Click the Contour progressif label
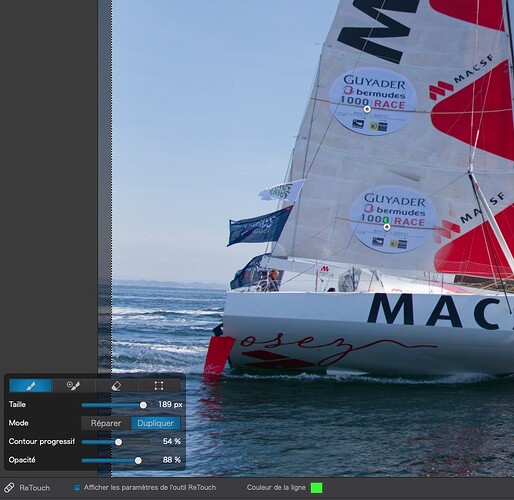Screen dimensions: 514x500 pos(42,441)
